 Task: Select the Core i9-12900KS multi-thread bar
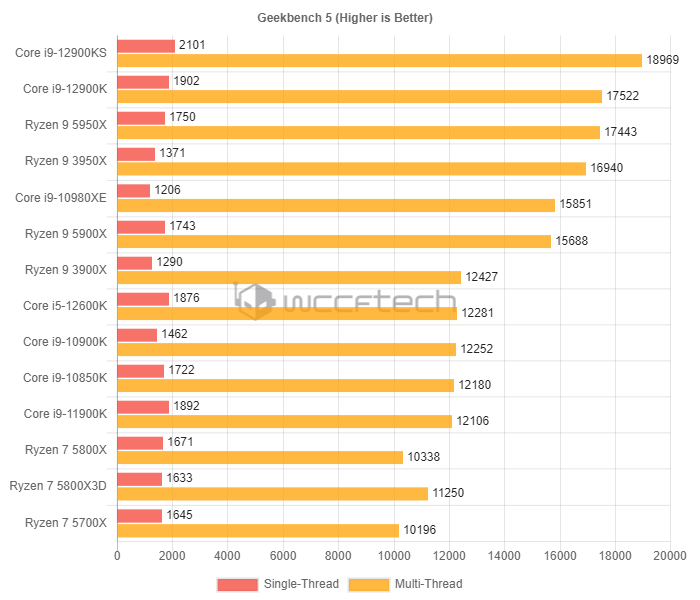[x=379, y=60]
